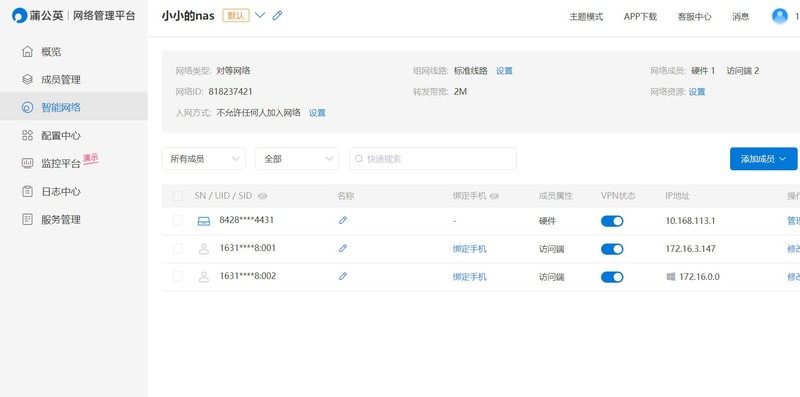Click the network ID 818237421
The width and height of the screenshot is (800, 397).
(230, 92)
